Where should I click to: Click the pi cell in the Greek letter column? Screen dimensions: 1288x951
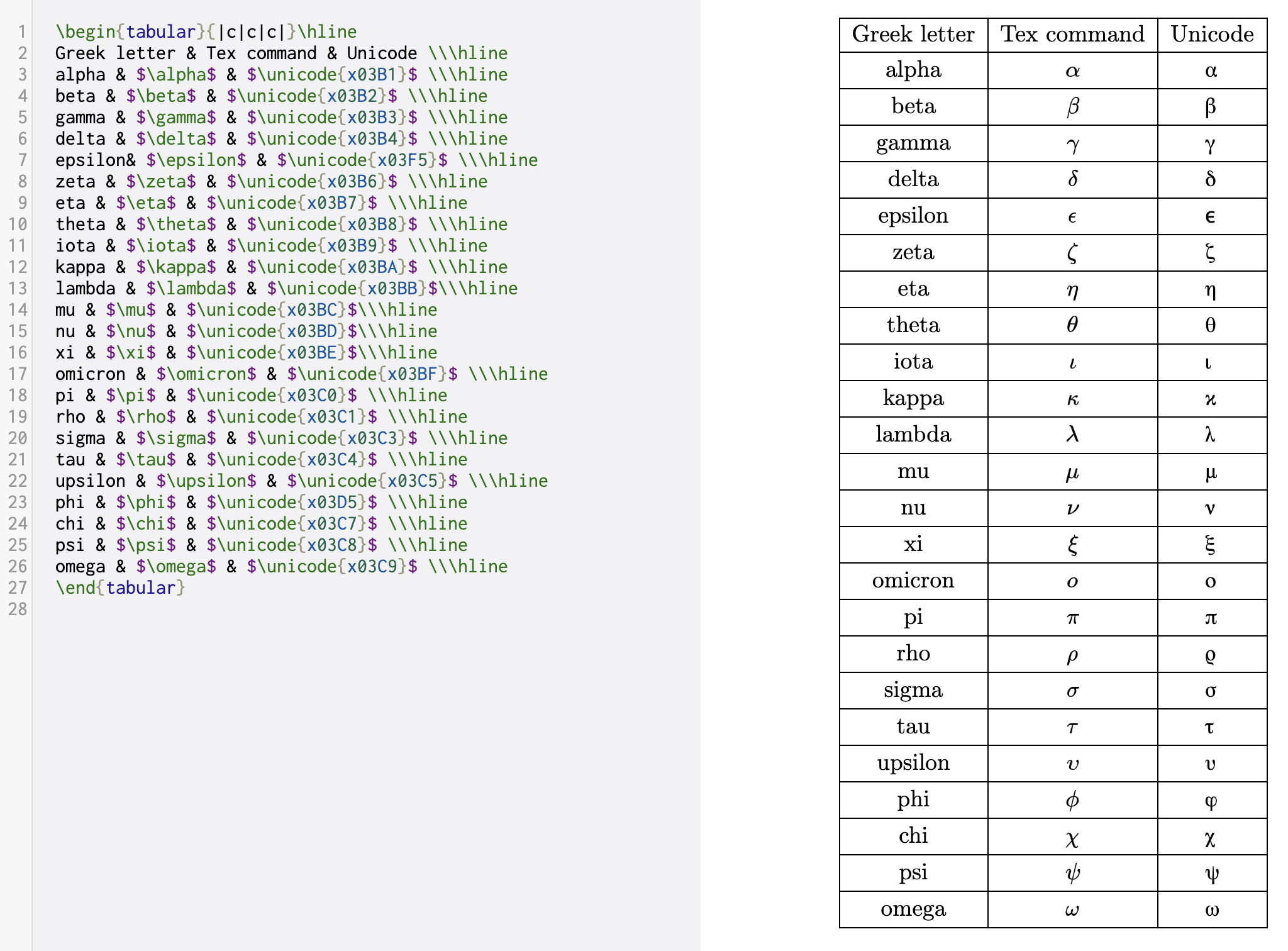pos(913,617)
